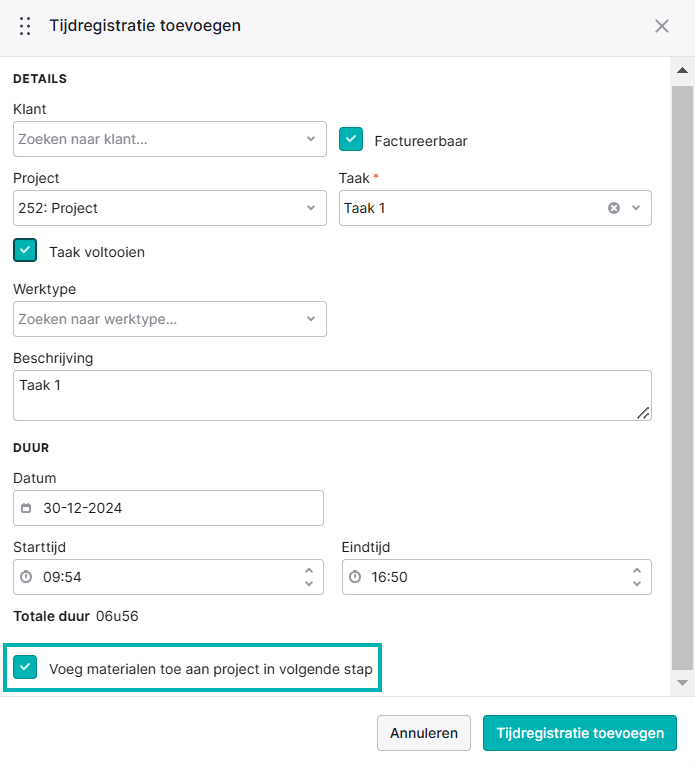Open the Klant search dropdown
The height and width of the screenshot is (767, 695).
[170, 139]
